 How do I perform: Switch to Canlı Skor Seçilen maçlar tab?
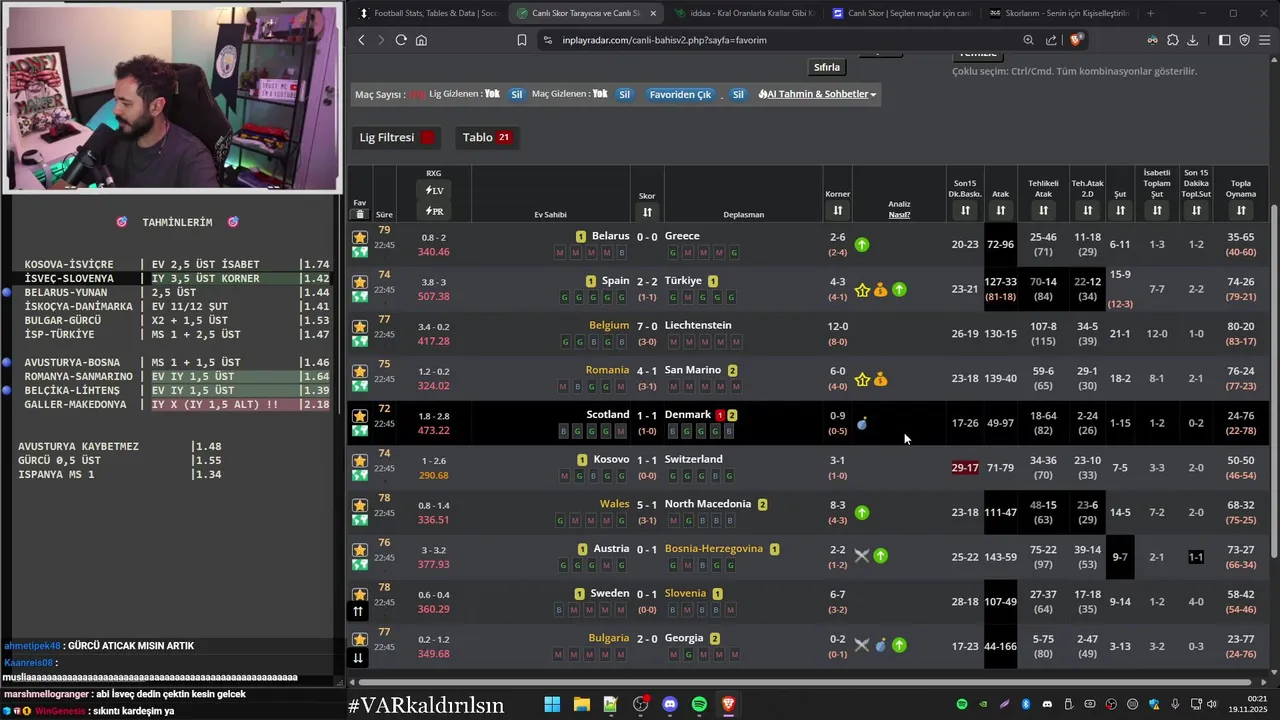coord(900,13)
